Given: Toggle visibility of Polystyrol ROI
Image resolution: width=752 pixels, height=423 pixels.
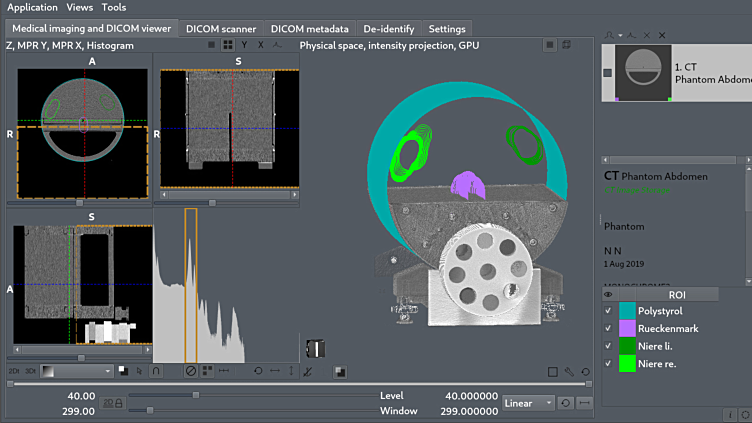Looking at the screenshot, I should coord(608,311).
